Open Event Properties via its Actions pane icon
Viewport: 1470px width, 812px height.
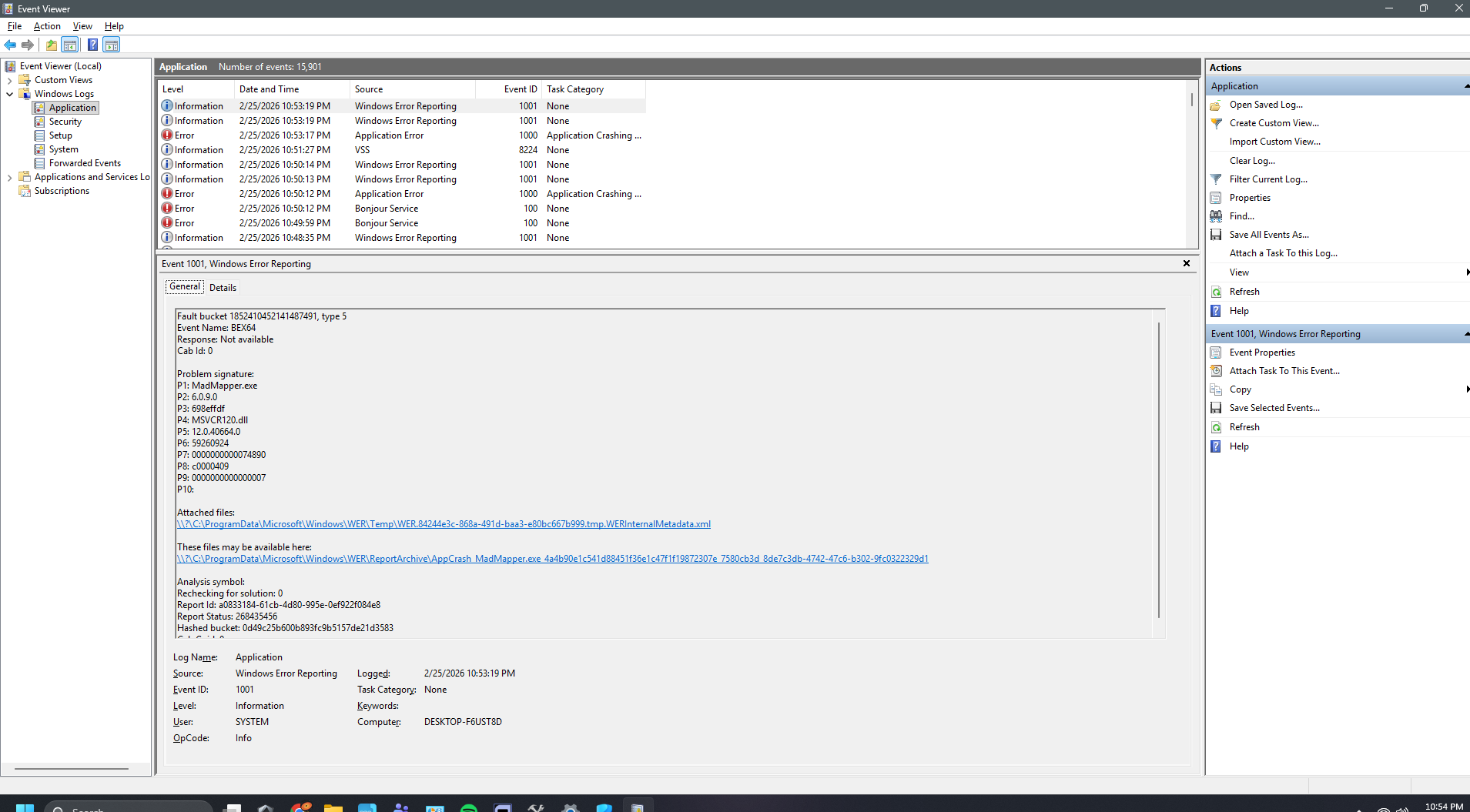[x=1216, y=352]
